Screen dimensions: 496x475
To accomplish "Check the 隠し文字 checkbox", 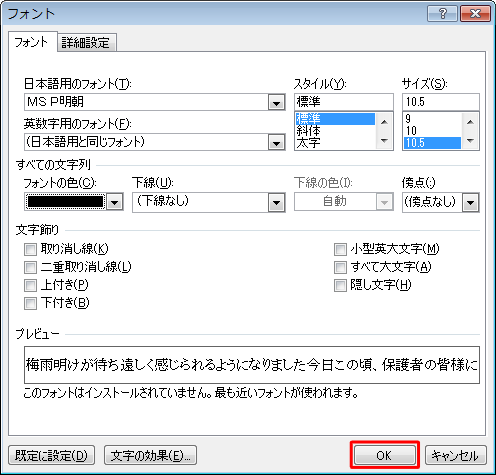I will 340,285.
